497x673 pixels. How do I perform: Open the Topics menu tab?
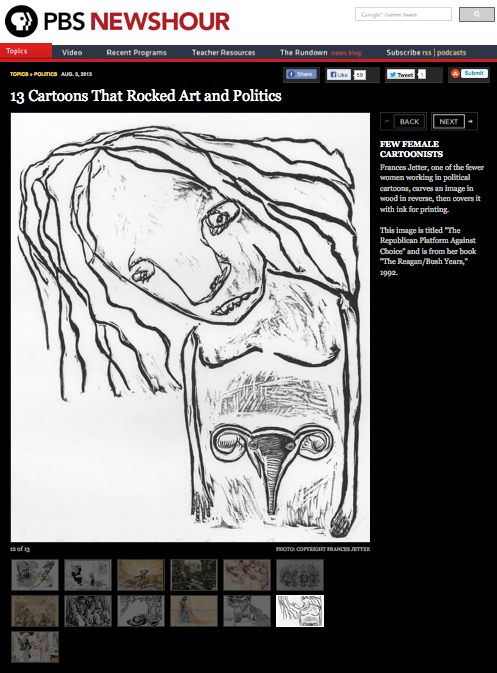[x=26, y=51]
